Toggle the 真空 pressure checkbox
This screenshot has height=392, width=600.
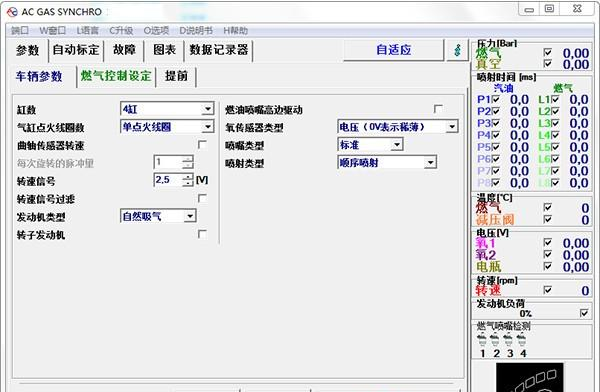(x=548, y=64)
